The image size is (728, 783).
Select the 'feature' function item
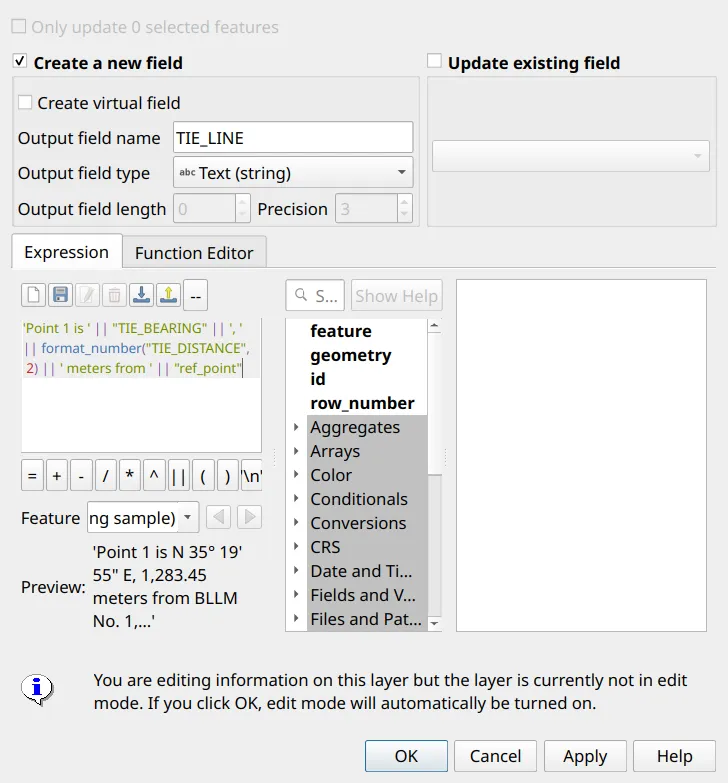coord(341,331)
